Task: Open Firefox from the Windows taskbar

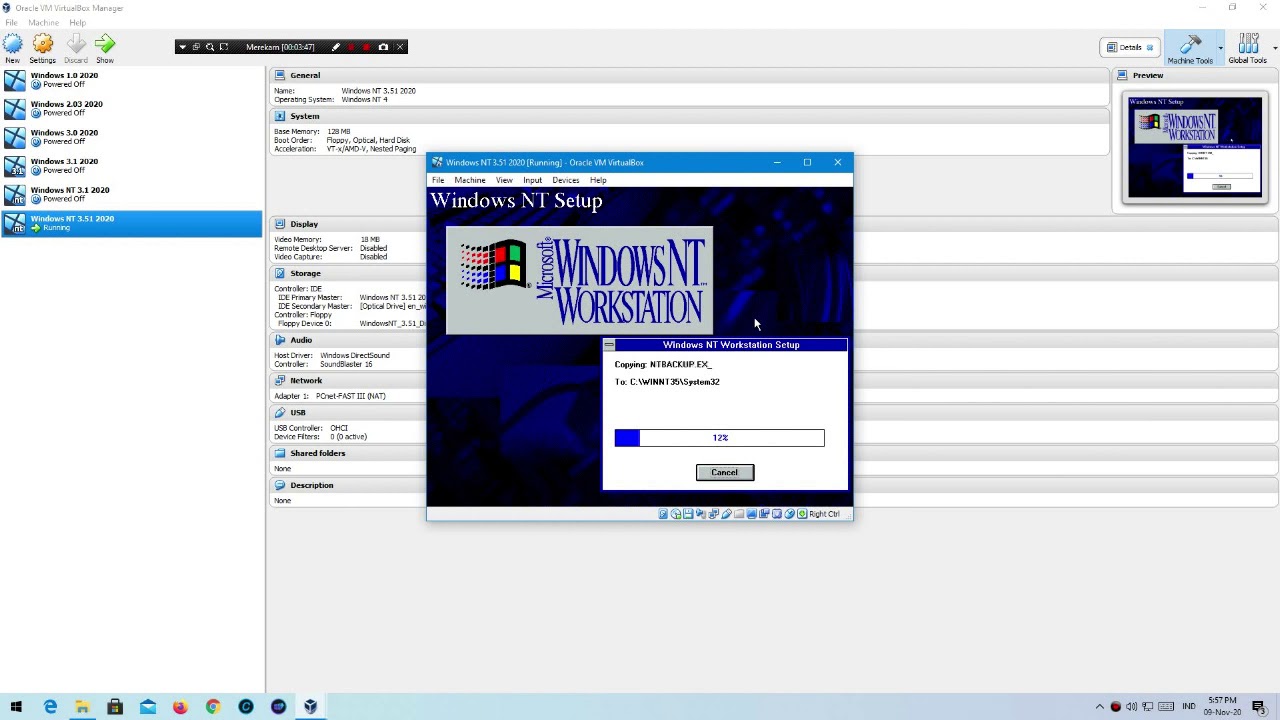Action: pos(180,707)
